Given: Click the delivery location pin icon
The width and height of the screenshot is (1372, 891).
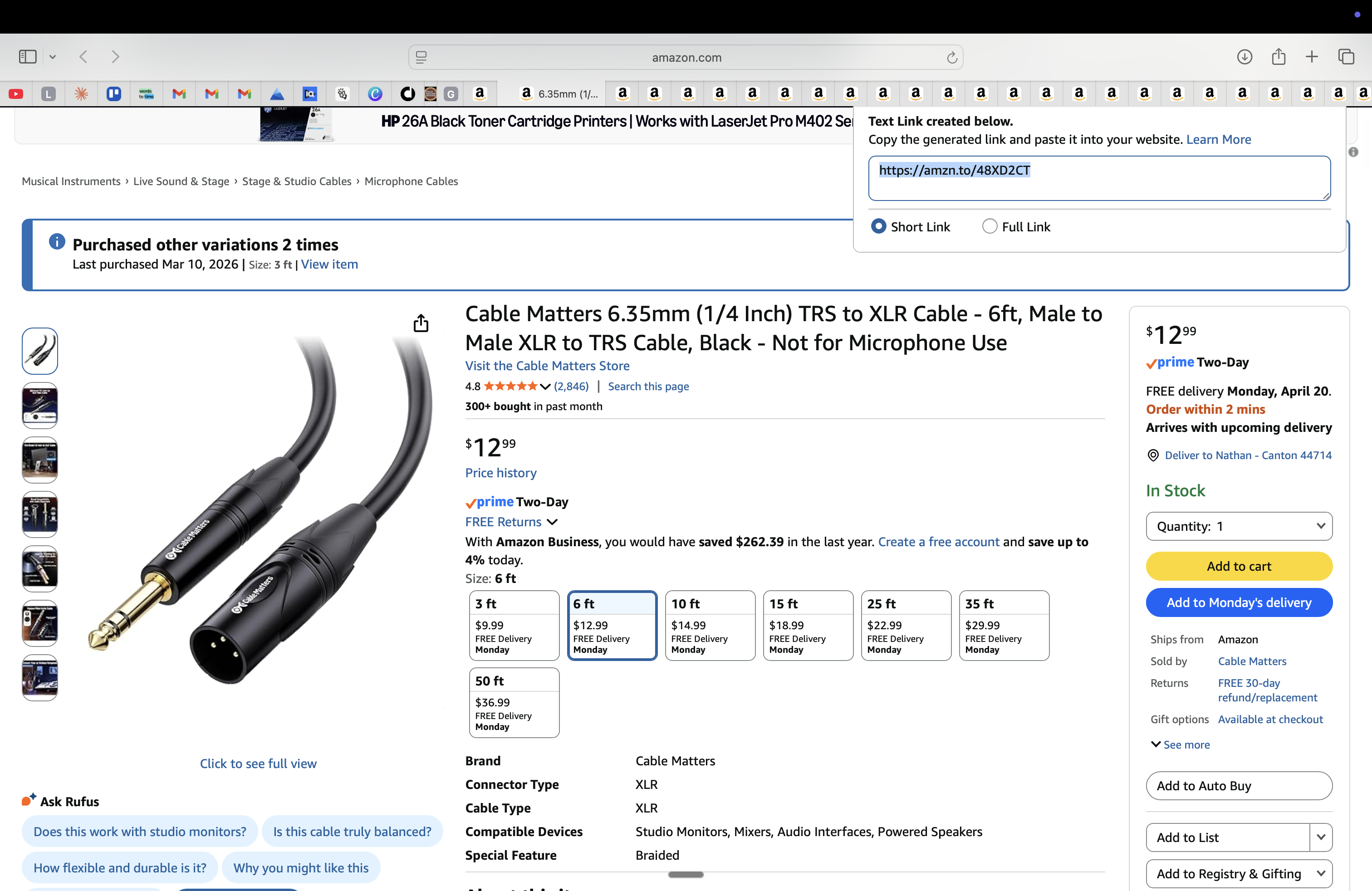Looking at the screenshot, I should click(x=1153, y=455).
